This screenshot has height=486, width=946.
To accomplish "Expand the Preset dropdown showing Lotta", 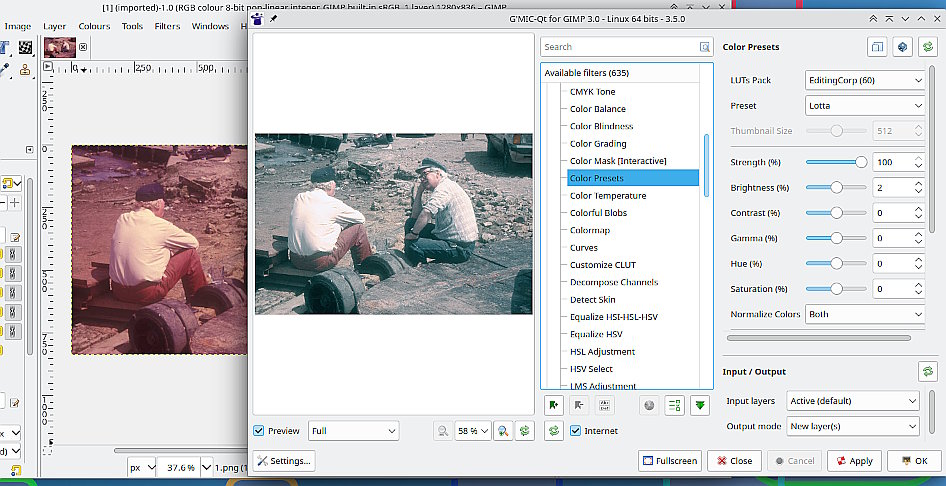I will coord(864,105).
